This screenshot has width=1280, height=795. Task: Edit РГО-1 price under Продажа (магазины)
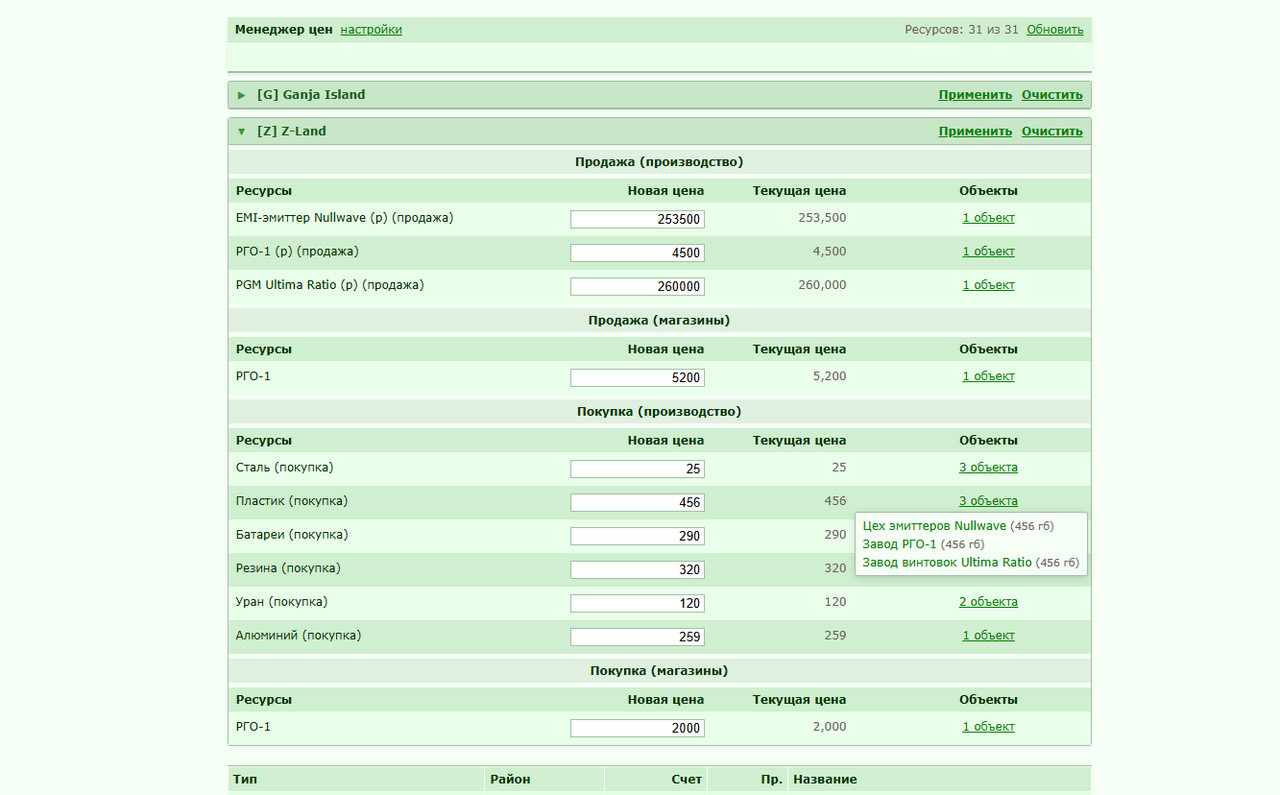pyautogui.click(x=637, y=378)
